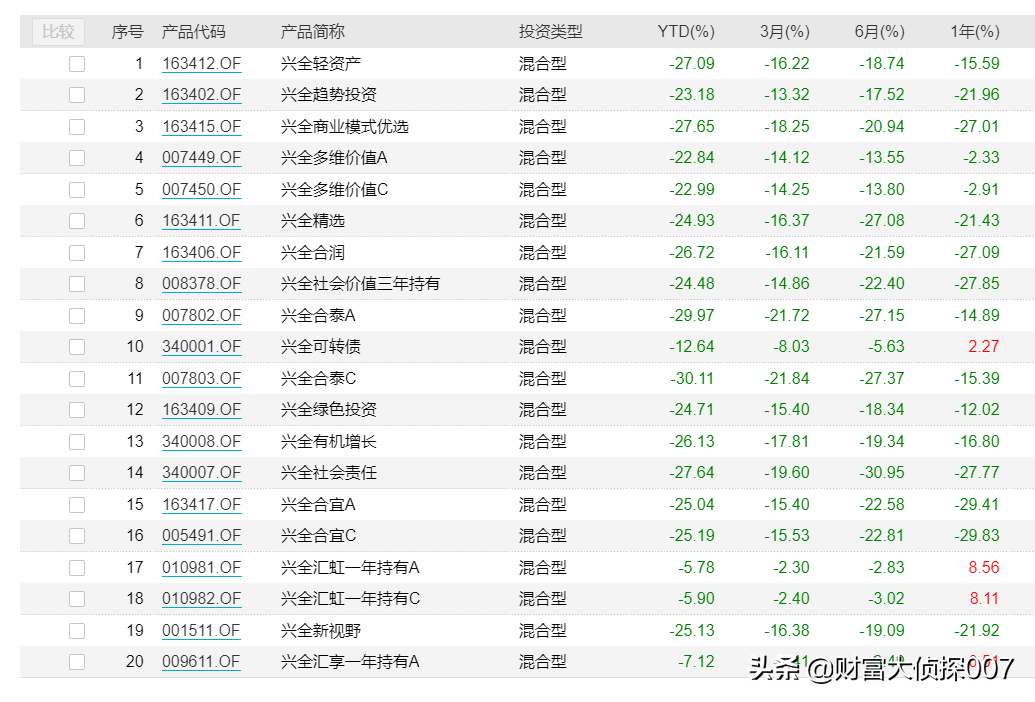Tick checkbox for 兴全社会责任
Screen dimensions: 1035x702
point(77,473)
